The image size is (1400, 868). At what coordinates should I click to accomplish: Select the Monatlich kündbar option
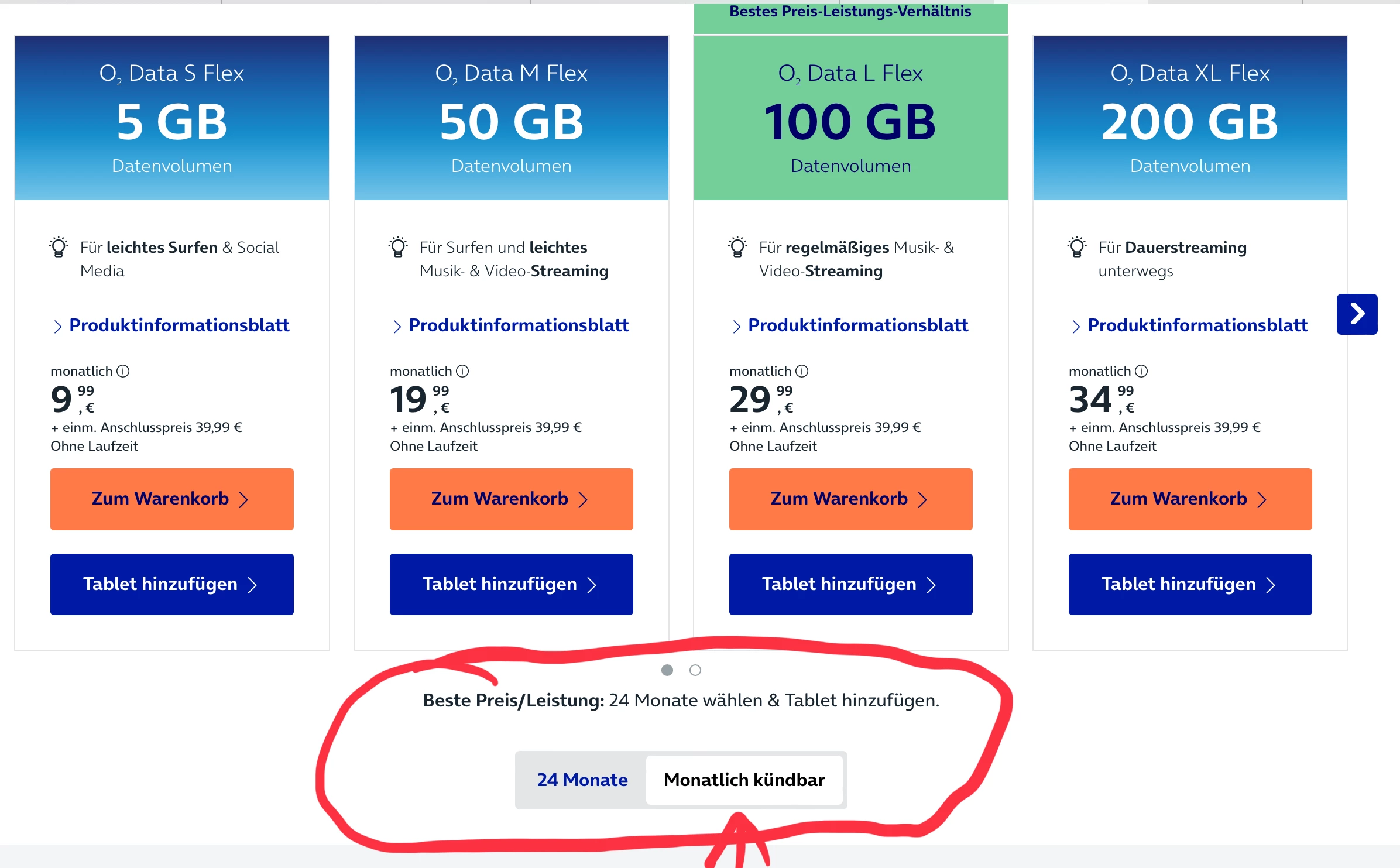(x=744, y=780)
